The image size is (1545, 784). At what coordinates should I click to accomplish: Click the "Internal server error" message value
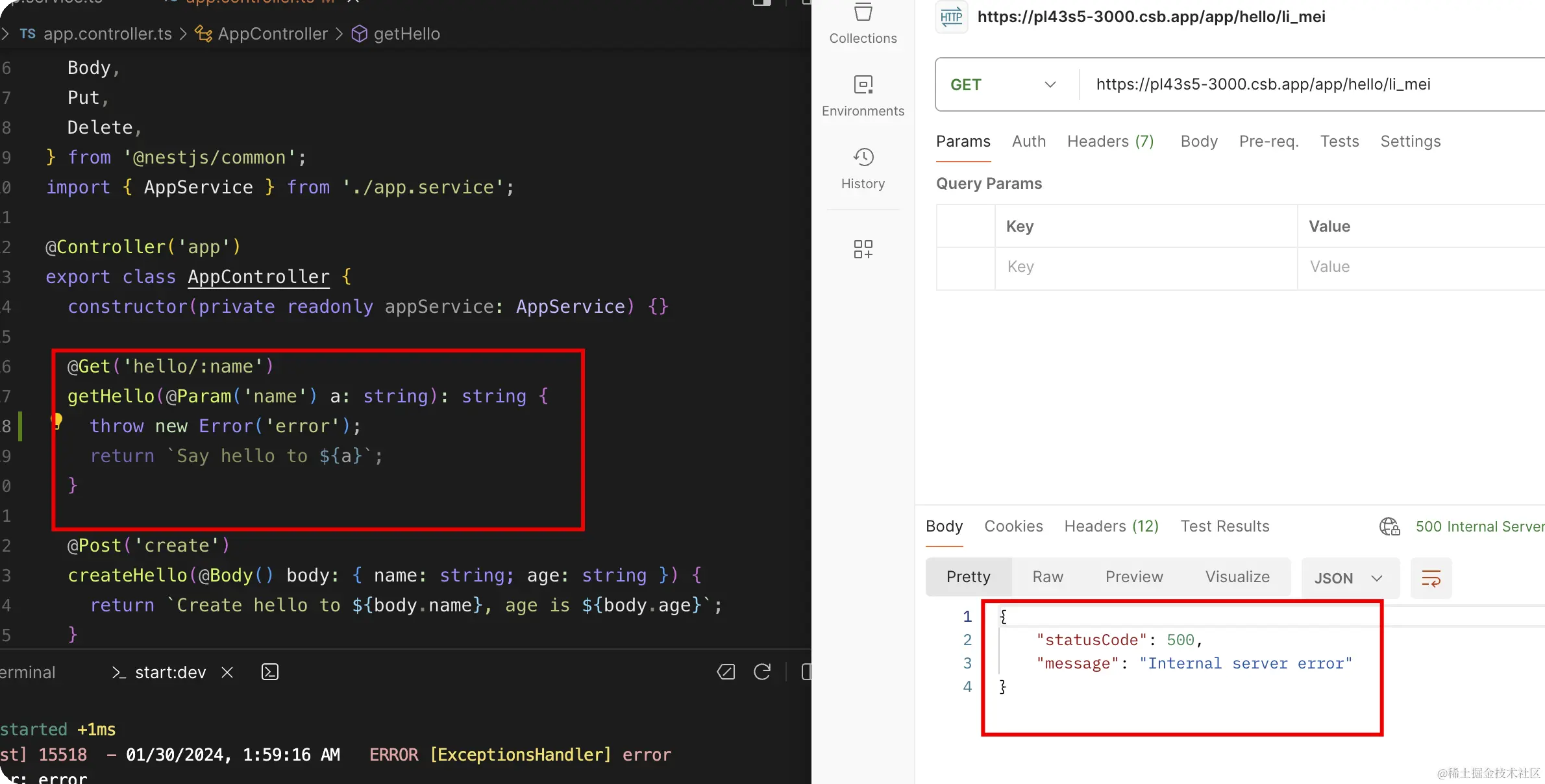click(x=1246, y=663)
